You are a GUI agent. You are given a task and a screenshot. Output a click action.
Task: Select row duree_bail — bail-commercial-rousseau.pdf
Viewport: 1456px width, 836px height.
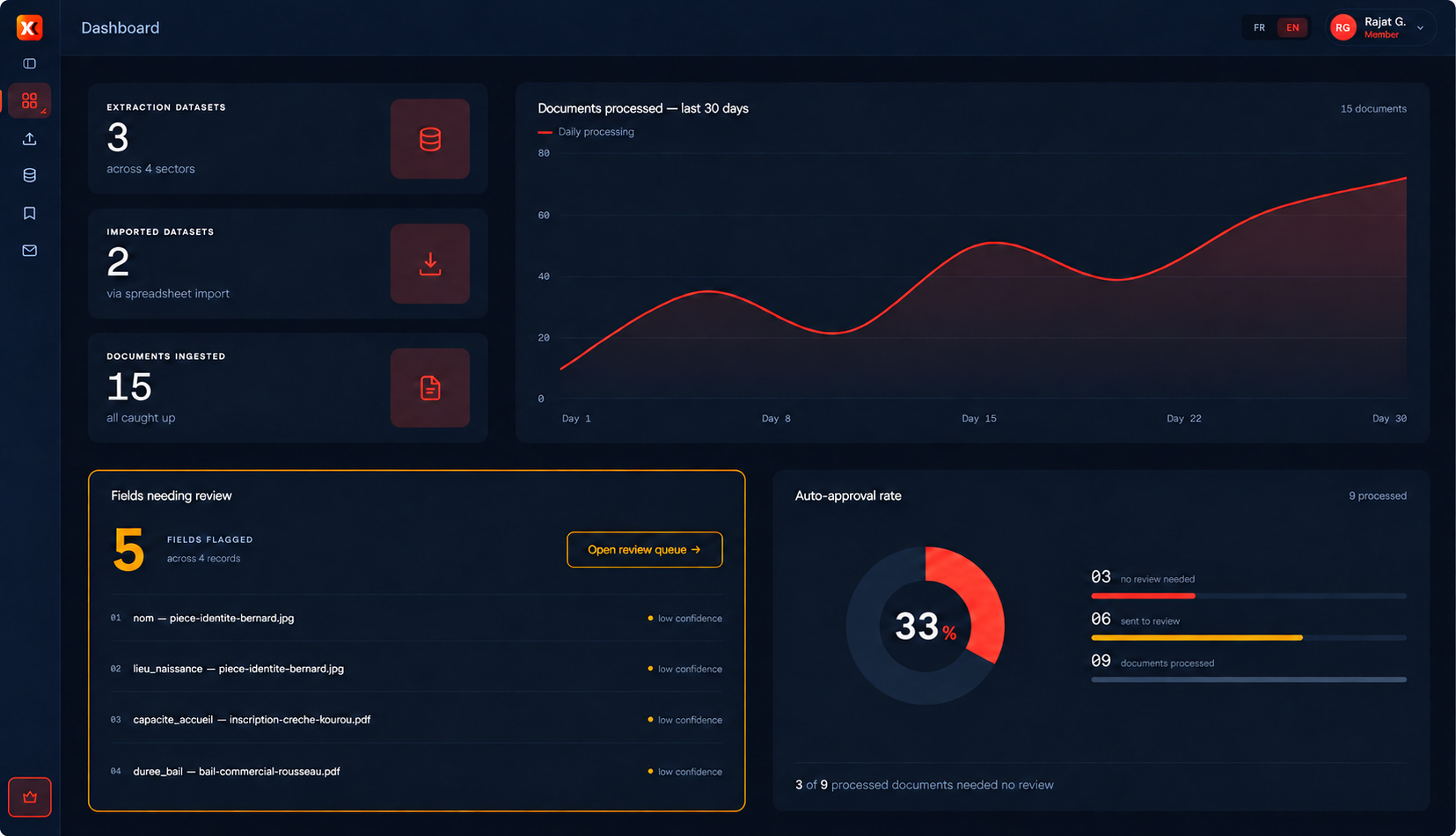416,772
